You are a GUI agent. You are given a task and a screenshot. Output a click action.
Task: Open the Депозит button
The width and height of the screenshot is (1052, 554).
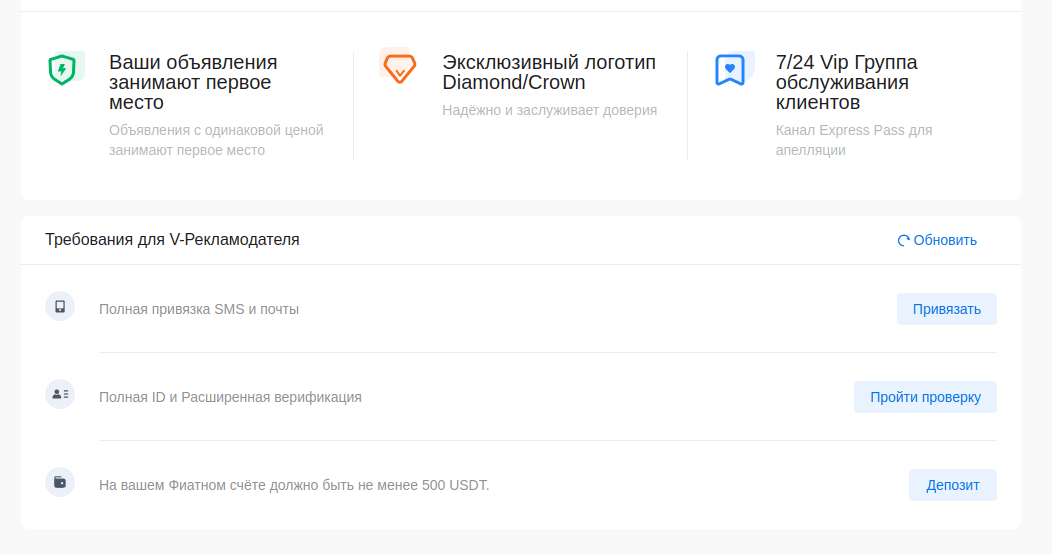coord(952,485)
